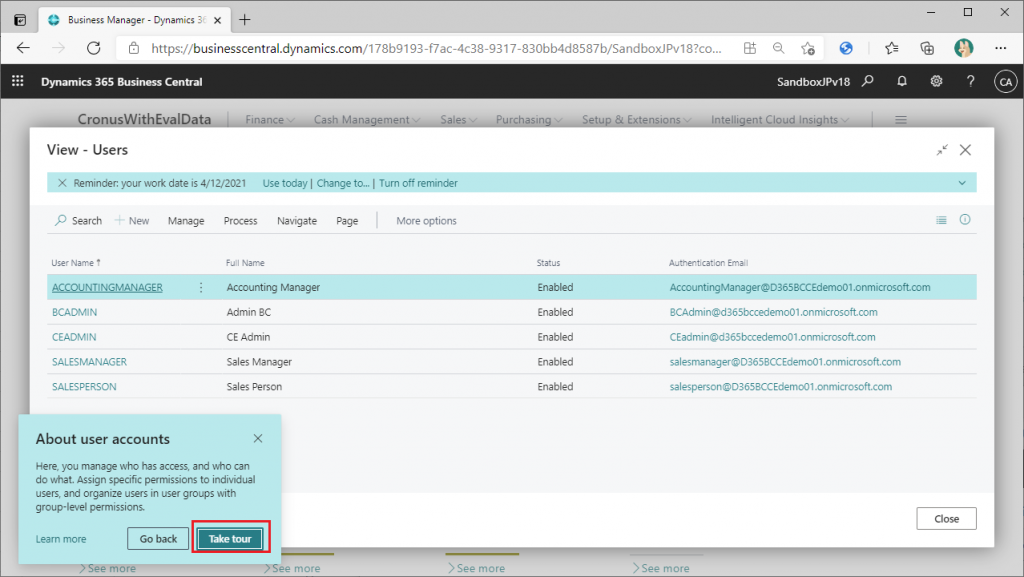Open the hamburger navigation menu icon
Viewport: 1024px width, 577px height.
point(901,119)
